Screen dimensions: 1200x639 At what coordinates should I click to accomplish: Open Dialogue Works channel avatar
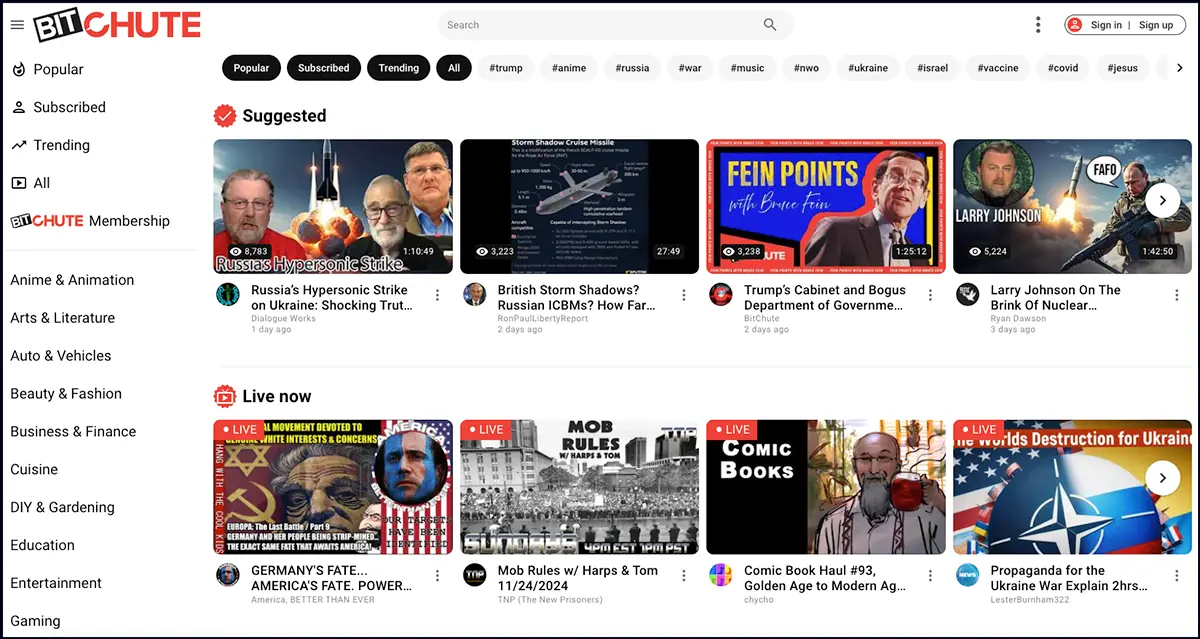228,294
